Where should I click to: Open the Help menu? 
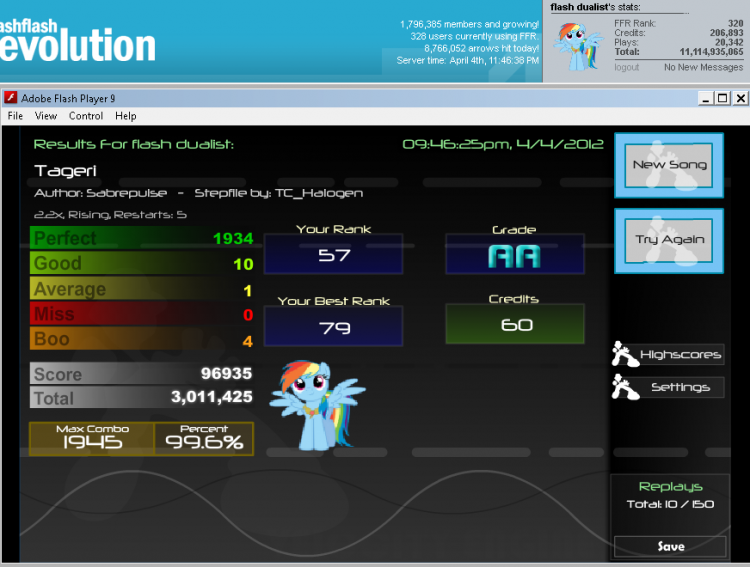pyautogui.click(x=126, y=116)
